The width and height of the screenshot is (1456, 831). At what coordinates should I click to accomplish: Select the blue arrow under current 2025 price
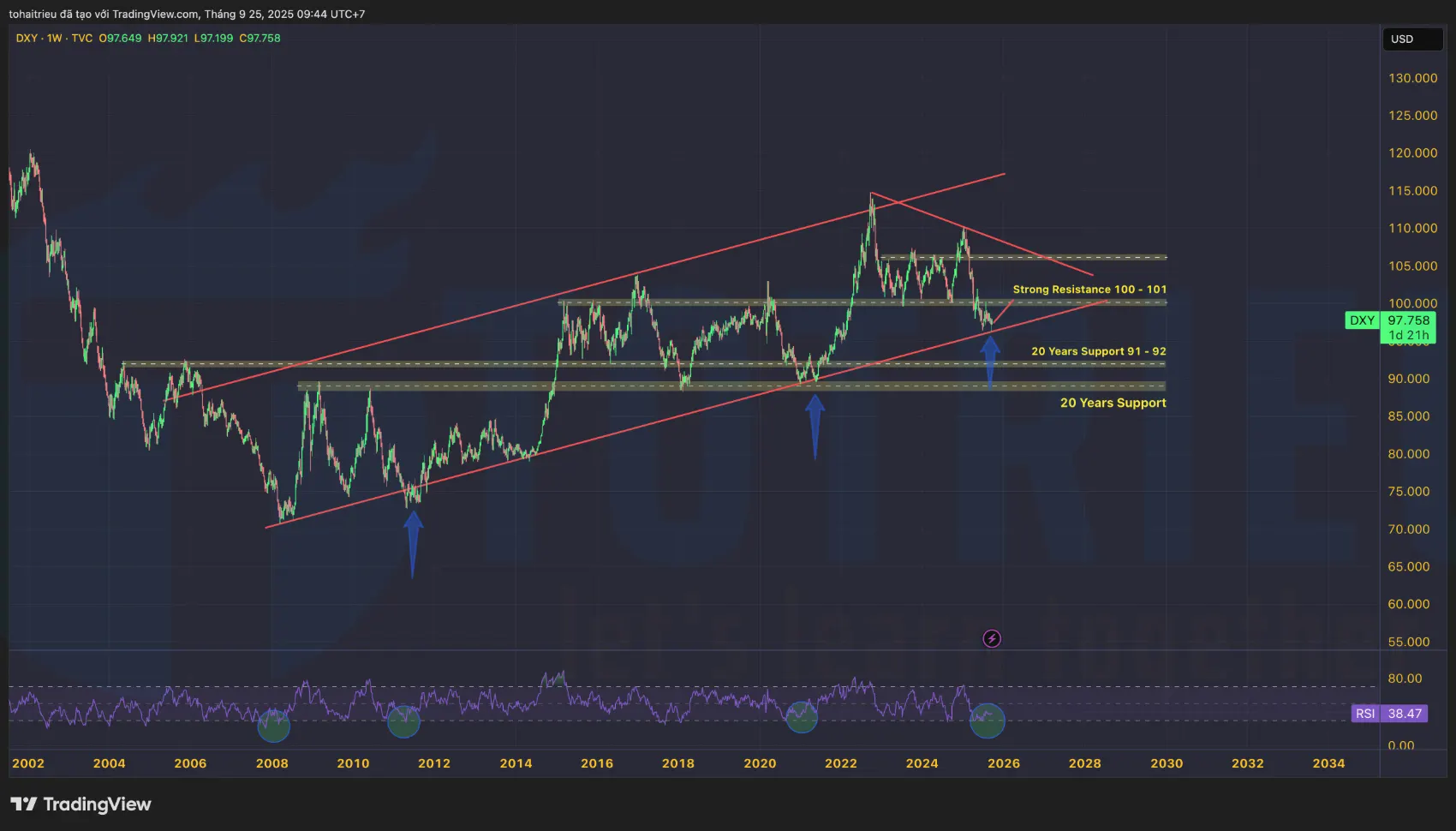click(990, 360)
